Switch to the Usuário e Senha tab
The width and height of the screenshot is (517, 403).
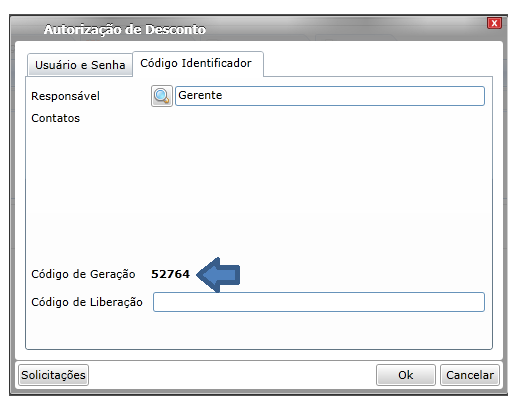80,65
